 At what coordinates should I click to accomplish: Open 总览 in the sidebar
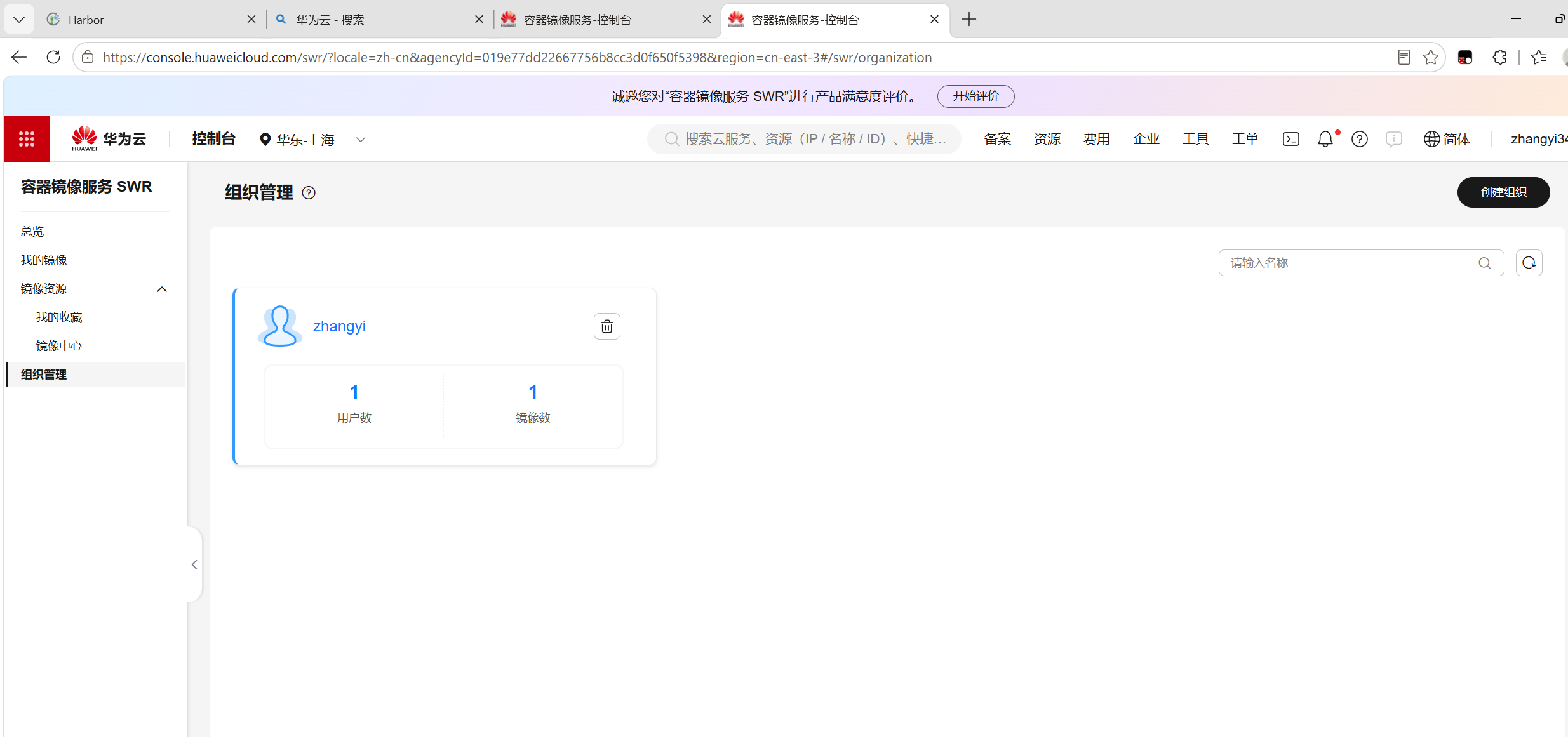point(32,232)
